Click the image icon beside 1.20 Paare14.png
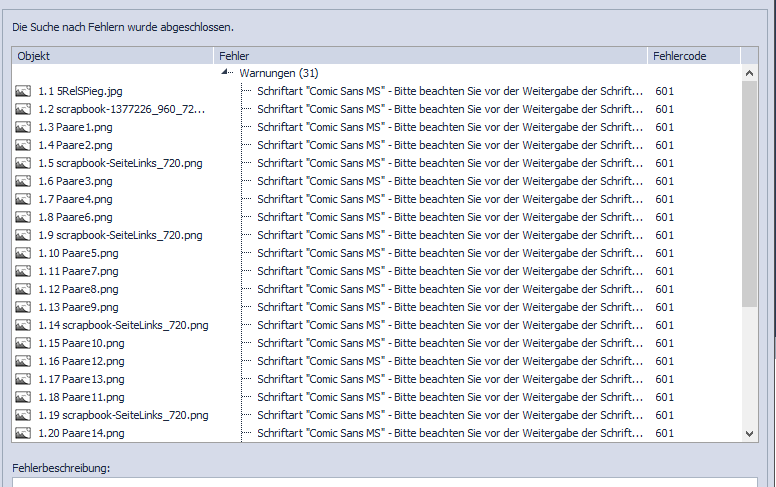This screenshot has width=776, height=487. [x=23, y=433]
